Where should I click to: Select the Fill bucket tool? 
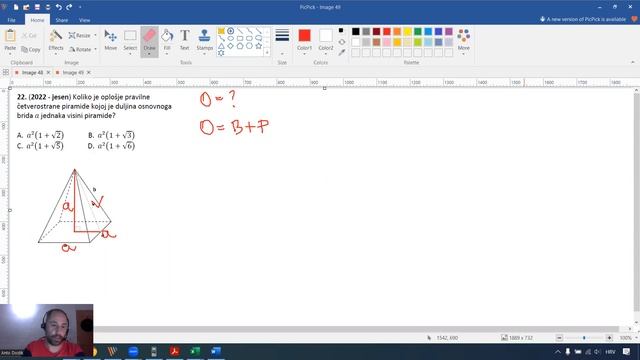(167, 41)
